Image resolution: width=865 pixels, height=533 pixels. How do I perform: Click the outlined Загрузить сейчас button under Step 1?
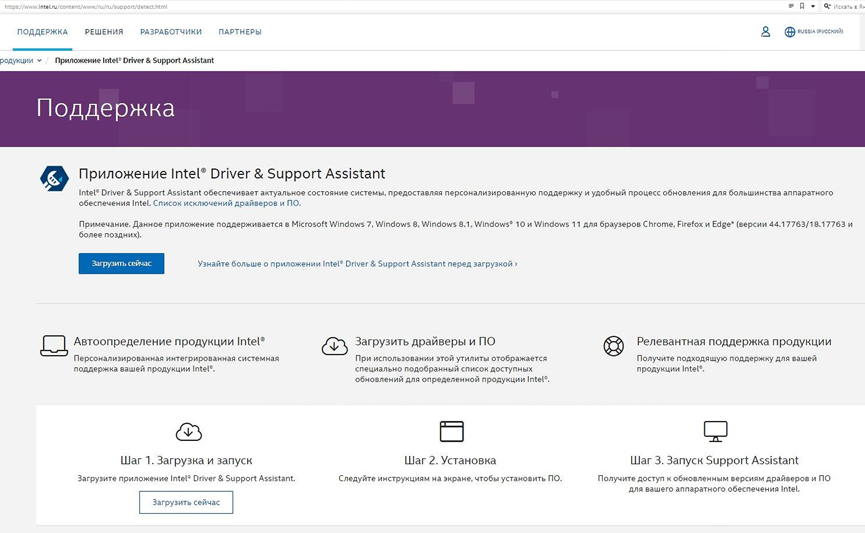point(186,503)
